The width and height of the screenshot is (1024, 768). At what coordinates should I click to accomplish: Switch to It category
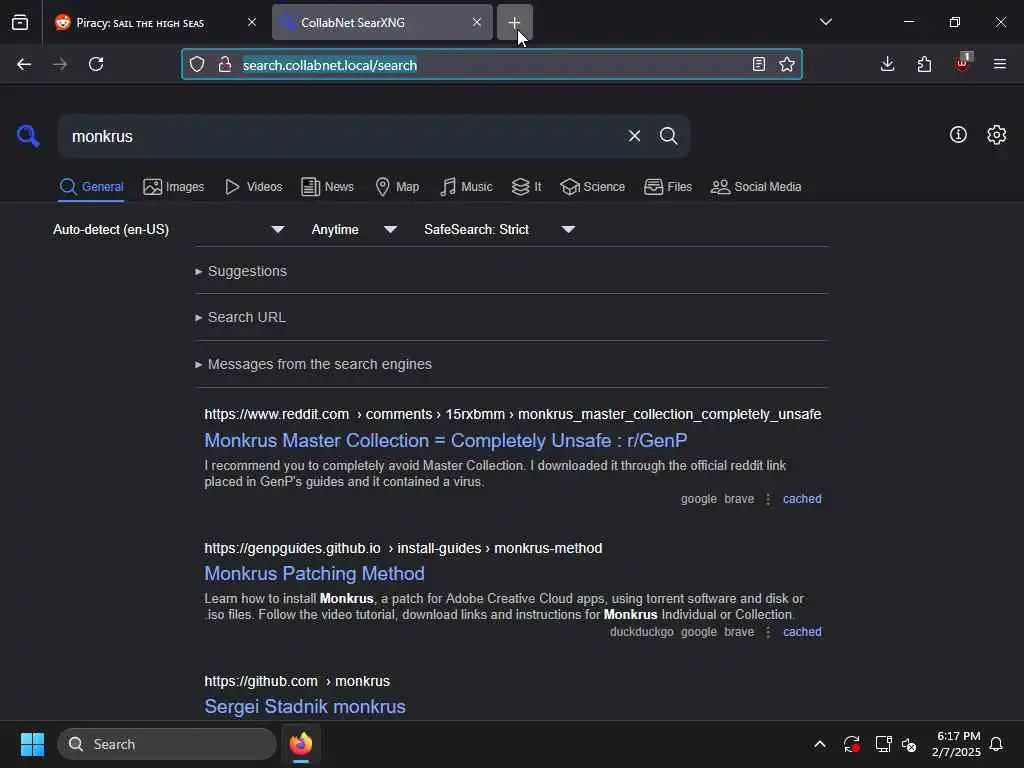point(526,187)
